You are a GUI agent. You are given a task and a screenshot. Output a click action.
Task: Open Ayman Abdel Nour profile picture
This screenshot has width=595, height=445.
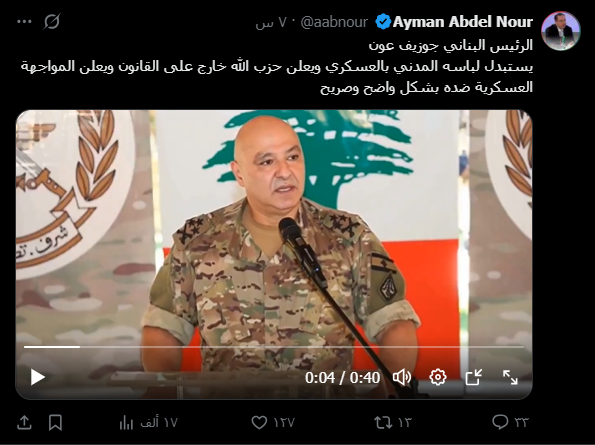pos(560,31)
